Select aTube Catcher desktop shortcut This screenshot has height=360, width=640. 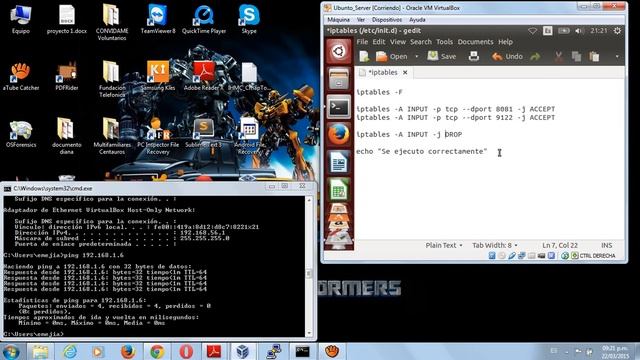point(21,76)
